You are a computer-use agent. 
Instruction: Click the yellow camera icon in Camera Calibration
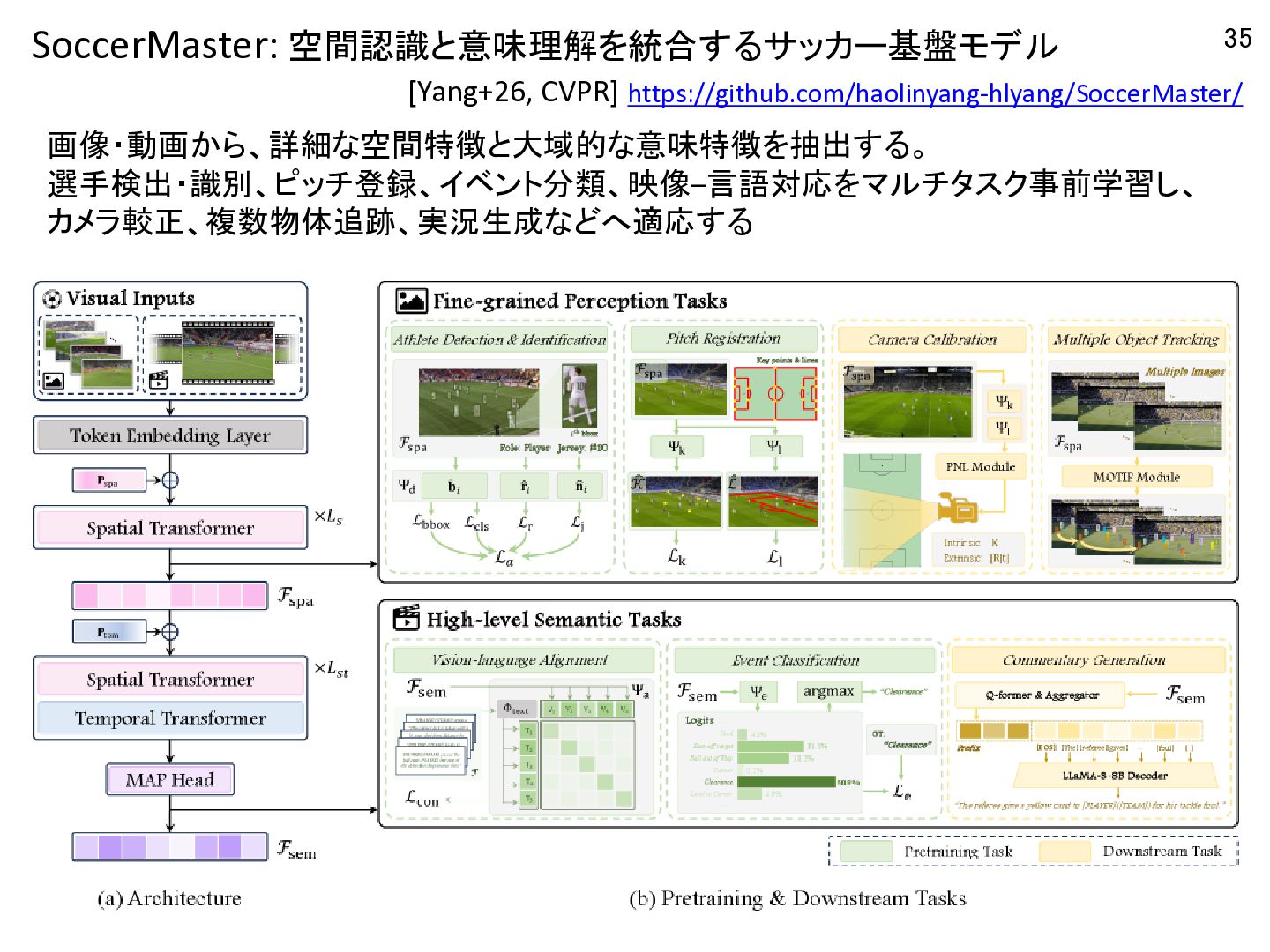[957, 508]
